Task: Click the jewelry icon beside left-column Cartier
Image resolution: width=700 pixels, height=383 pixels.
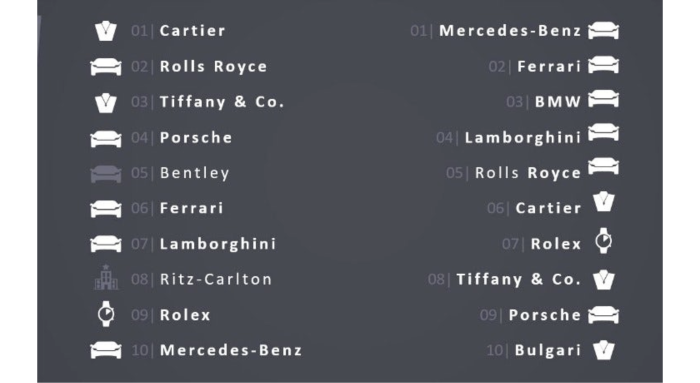Action: 106,31
